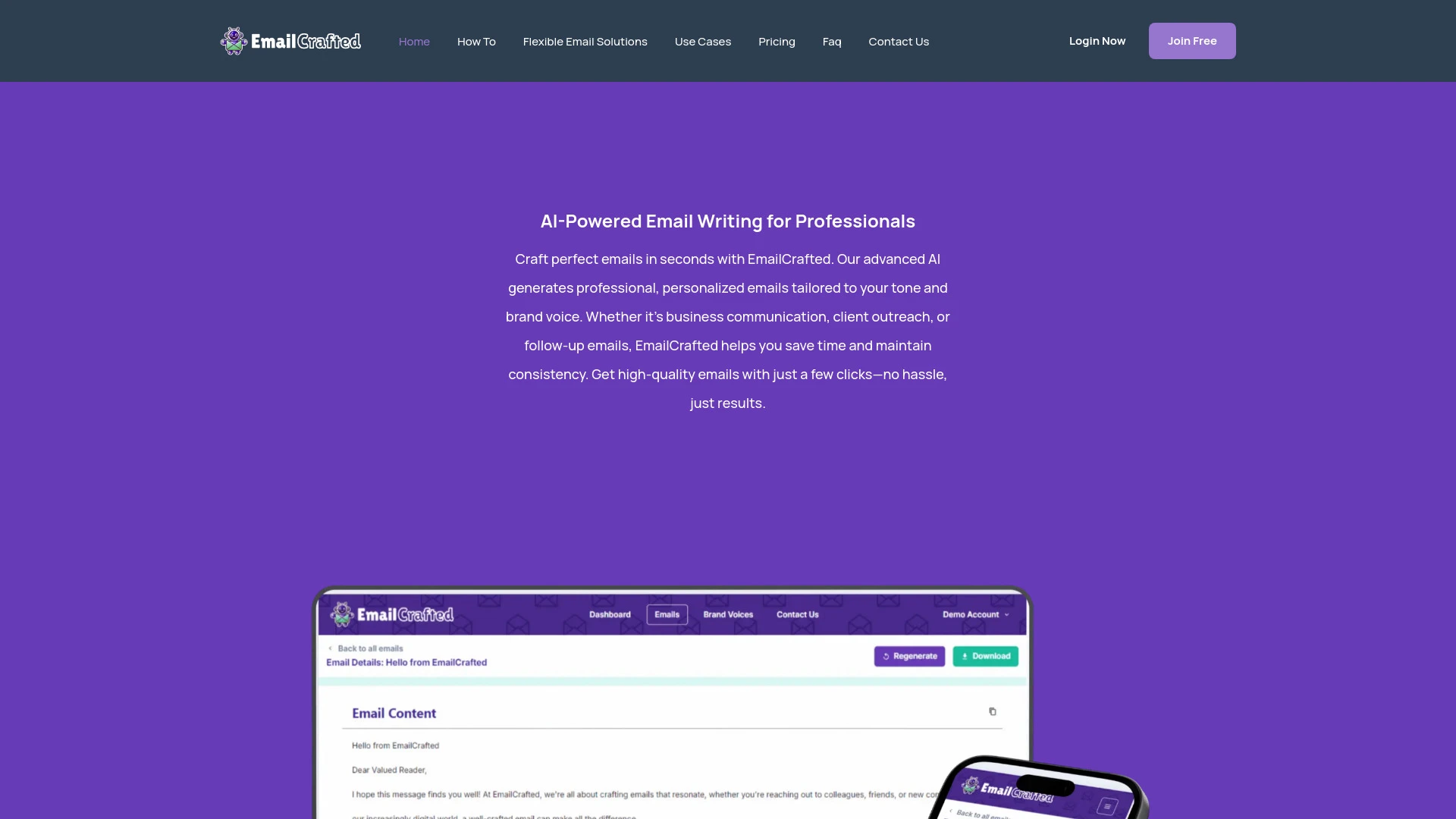Click the Login Now button

click(1097, 40)
